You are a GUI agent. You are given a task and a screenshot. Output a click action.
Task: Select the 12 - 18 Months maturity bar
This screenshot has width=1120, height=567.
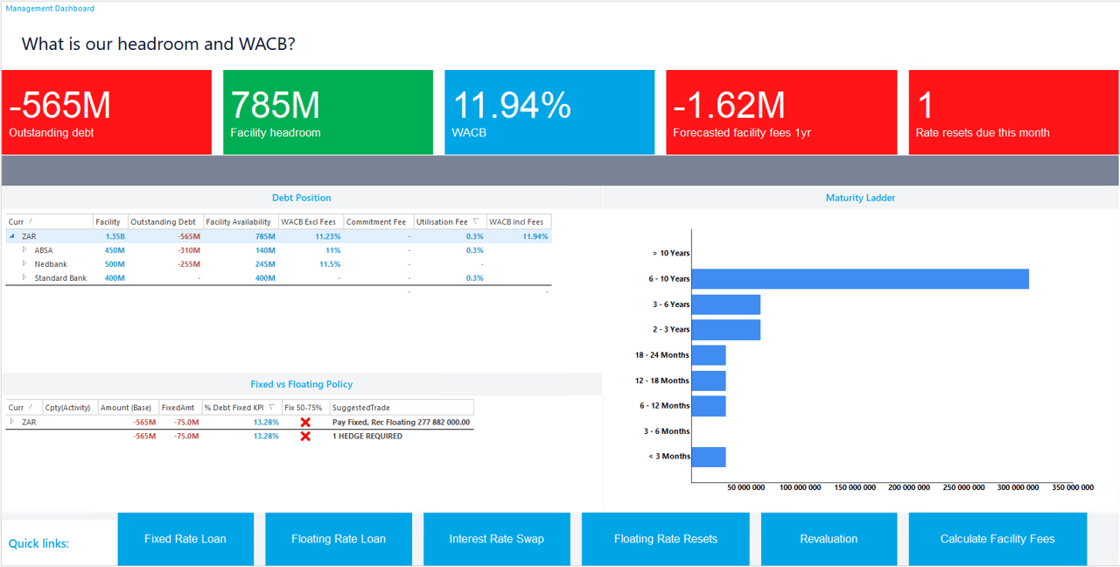click(x=709, y=381)
